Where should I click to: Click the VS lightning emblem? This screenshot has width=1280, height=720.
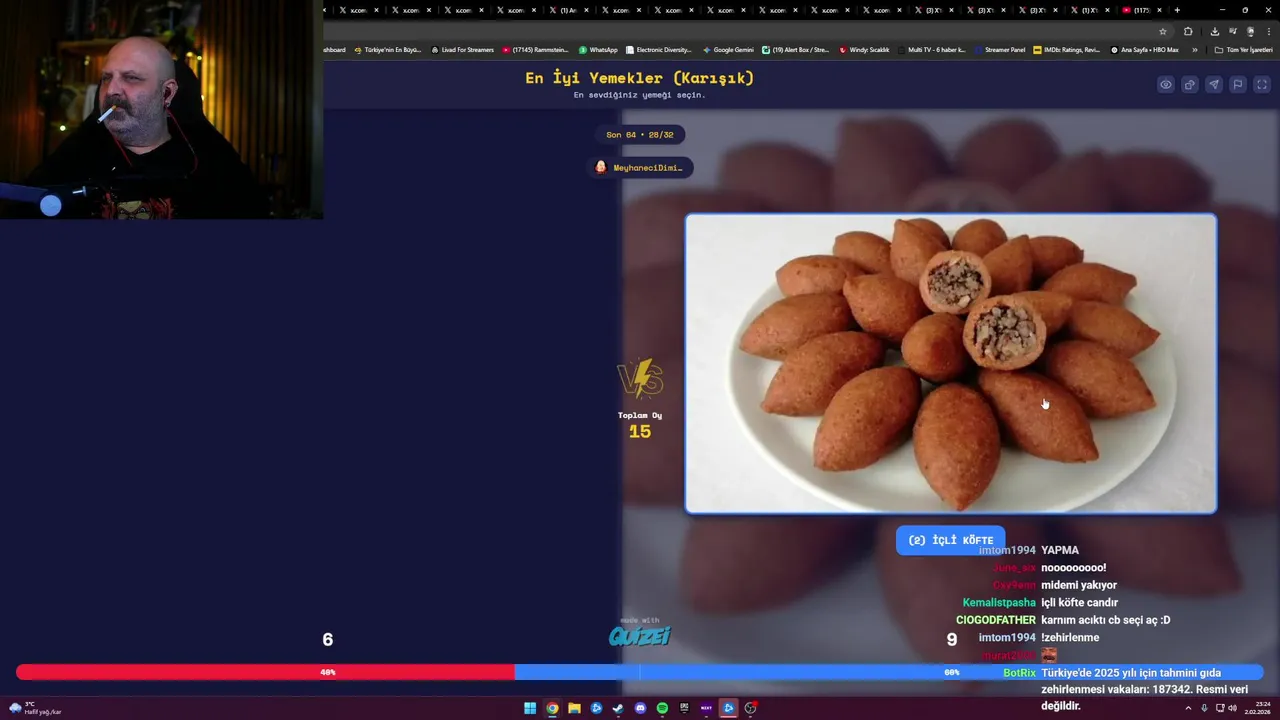click(640, 379)
